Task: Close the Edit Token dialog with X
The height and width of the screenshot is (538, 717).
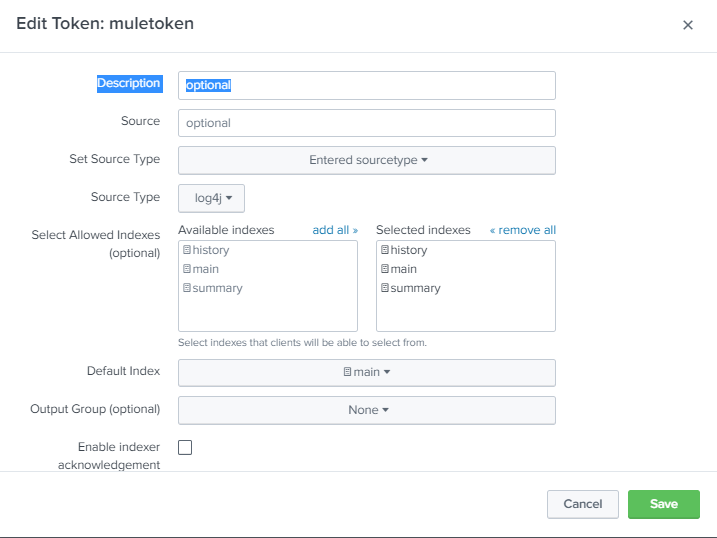Action: pyautogui.click(x=688, y=25)
